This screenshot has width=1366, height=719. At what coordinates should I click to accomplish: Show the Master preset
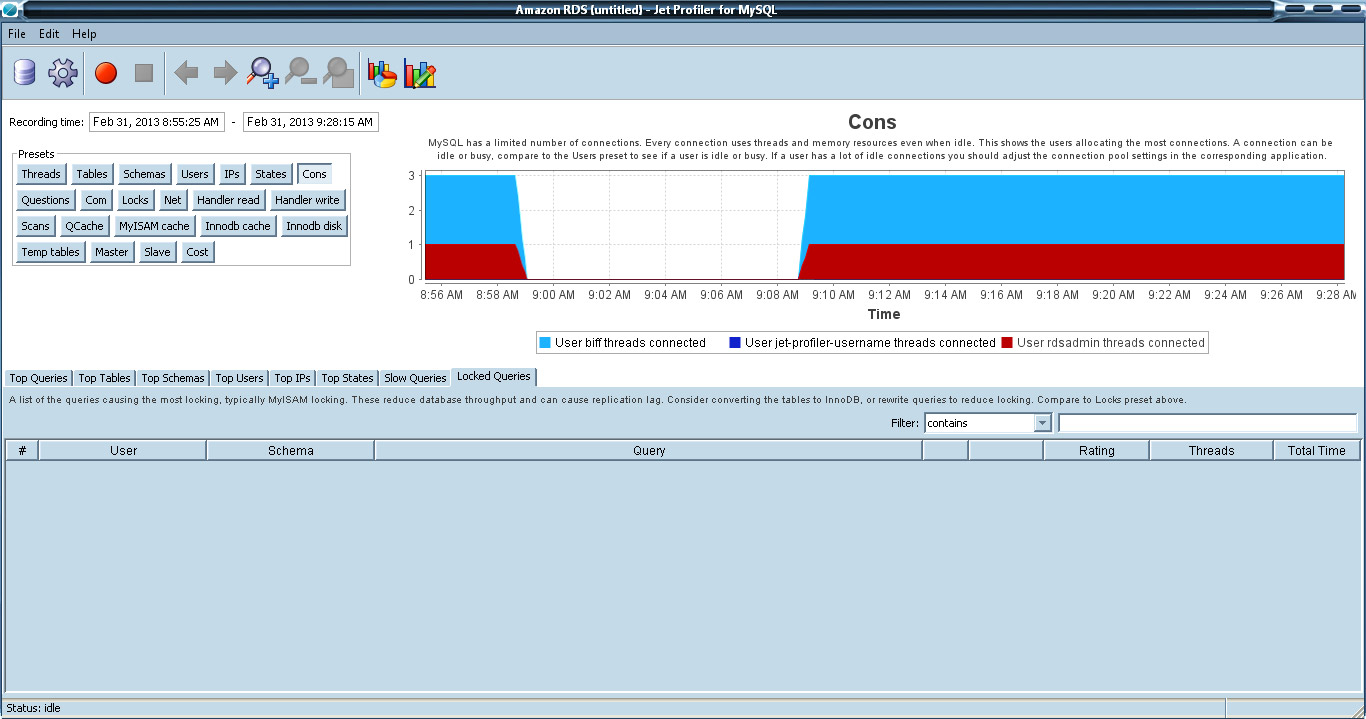tap(112, 252)
